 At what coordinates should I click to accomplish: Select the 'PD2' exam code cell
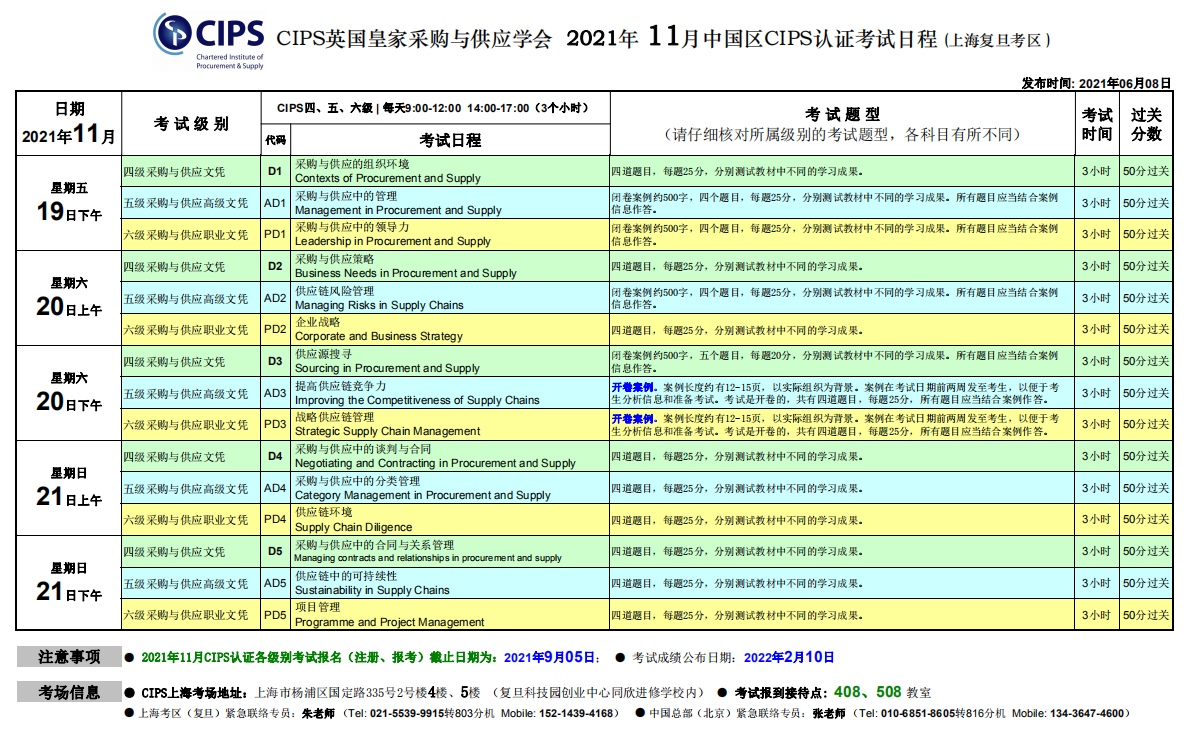[x=275, y=330]
